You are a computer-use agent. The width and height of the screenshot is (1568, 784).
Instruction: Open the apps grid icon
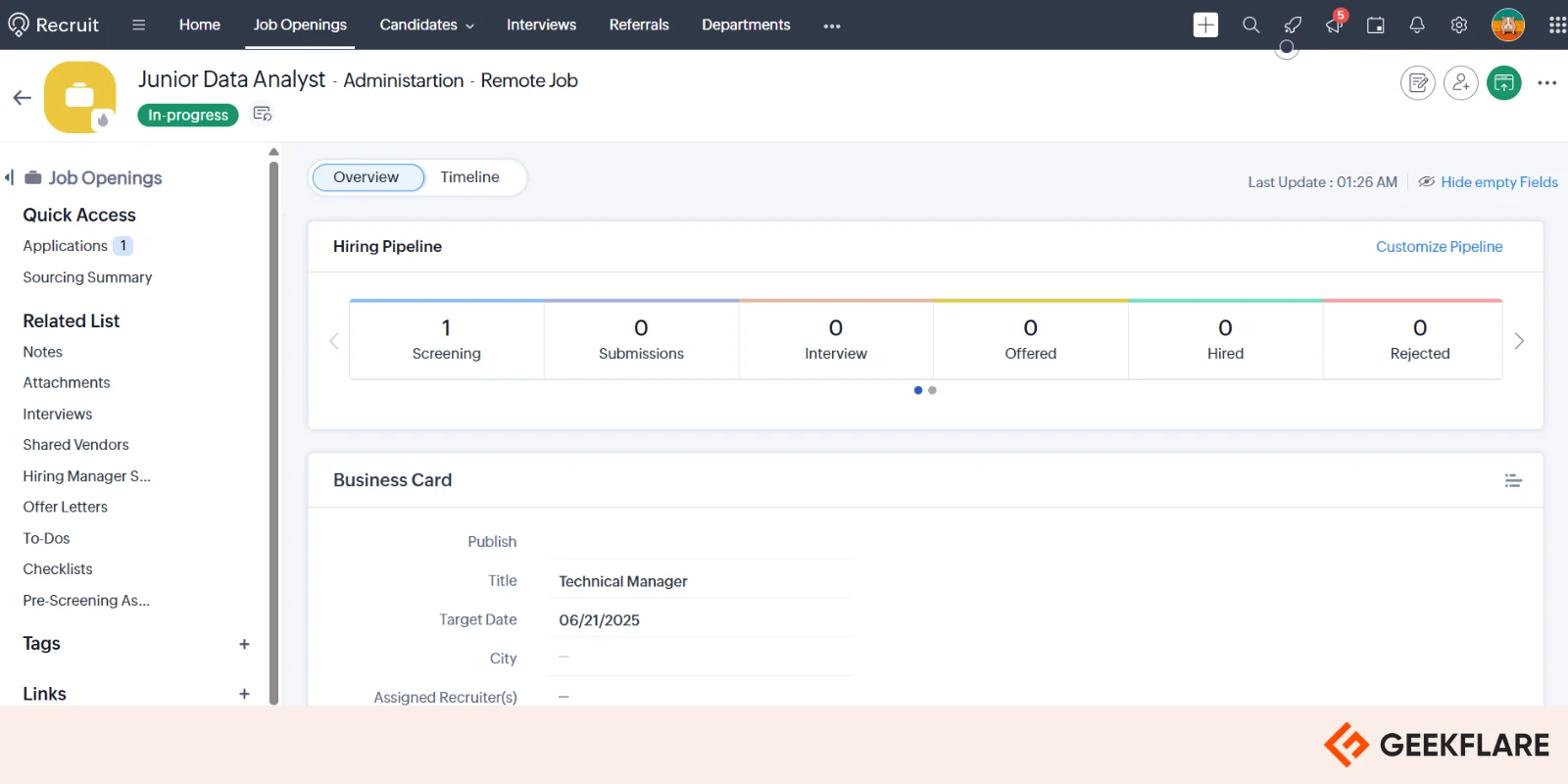[1557, 24]
